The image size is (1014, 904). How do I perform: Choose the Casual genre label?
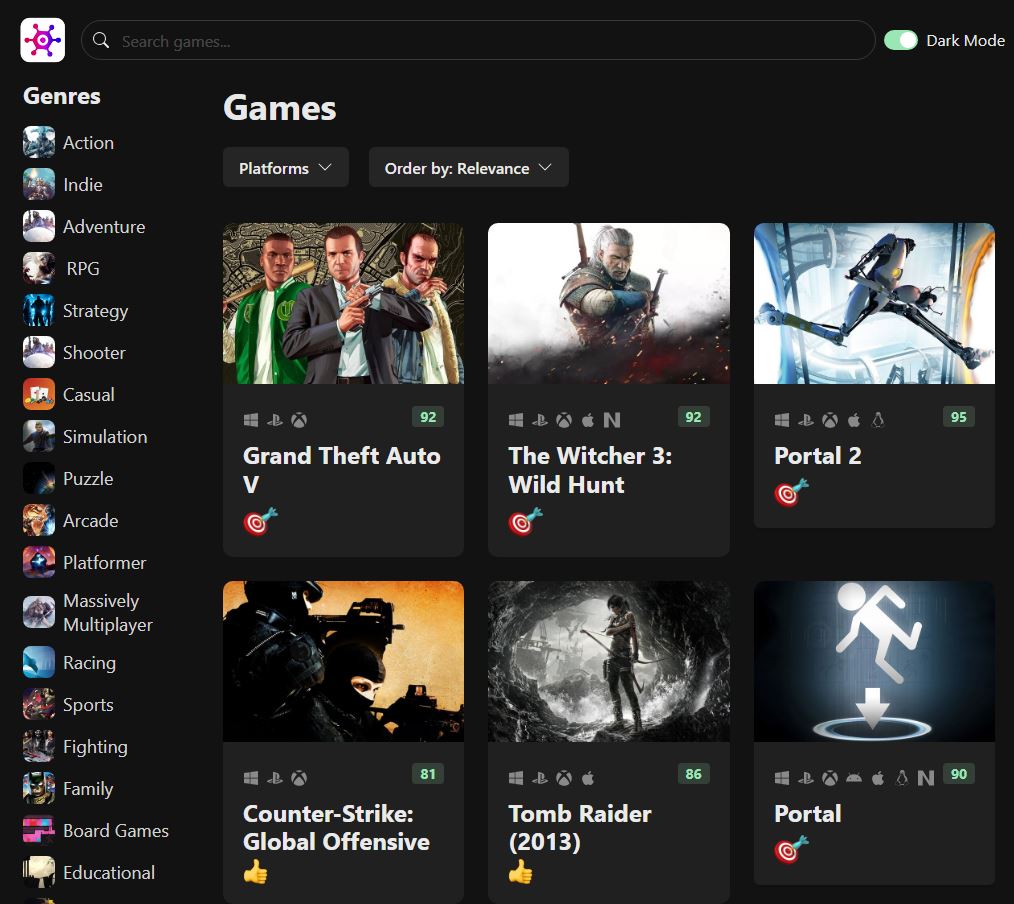89,394
